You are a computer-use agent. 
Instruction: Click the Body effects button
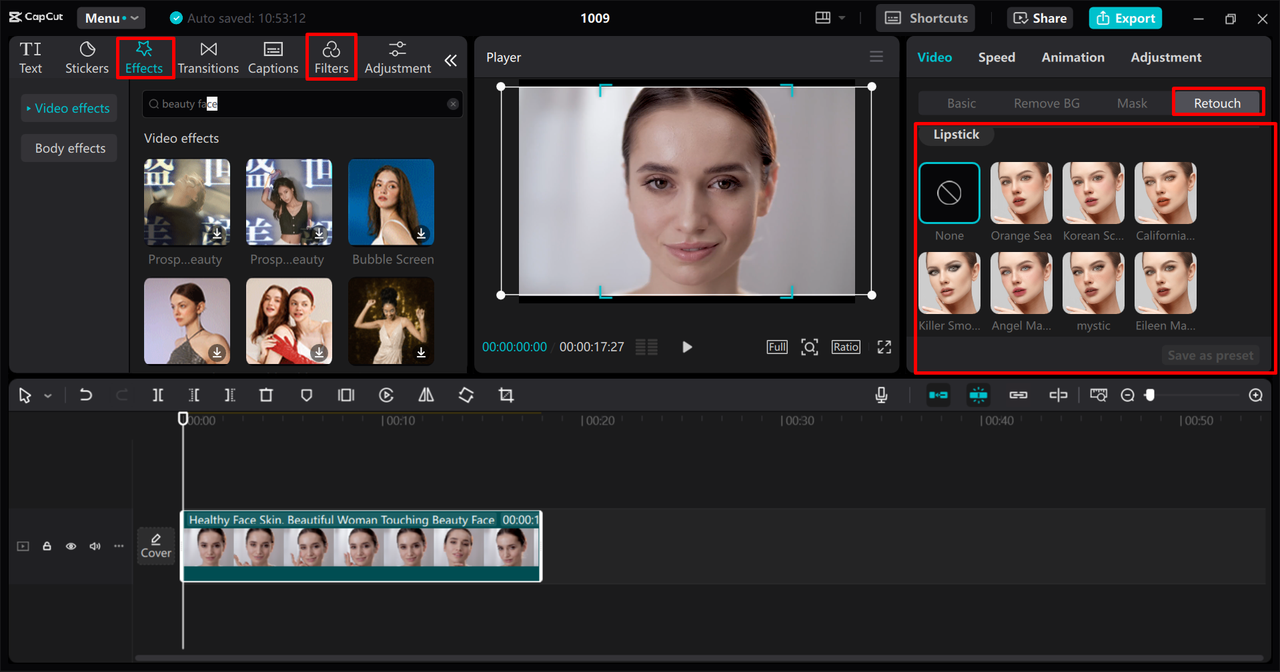coord(70,148)
